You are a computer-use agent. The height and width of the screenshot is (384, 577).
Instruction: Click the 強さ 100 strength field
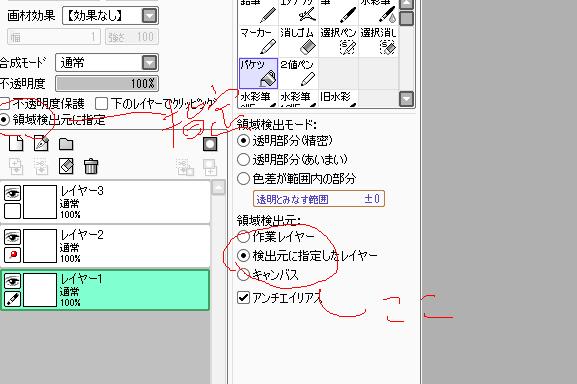[132, 37]
